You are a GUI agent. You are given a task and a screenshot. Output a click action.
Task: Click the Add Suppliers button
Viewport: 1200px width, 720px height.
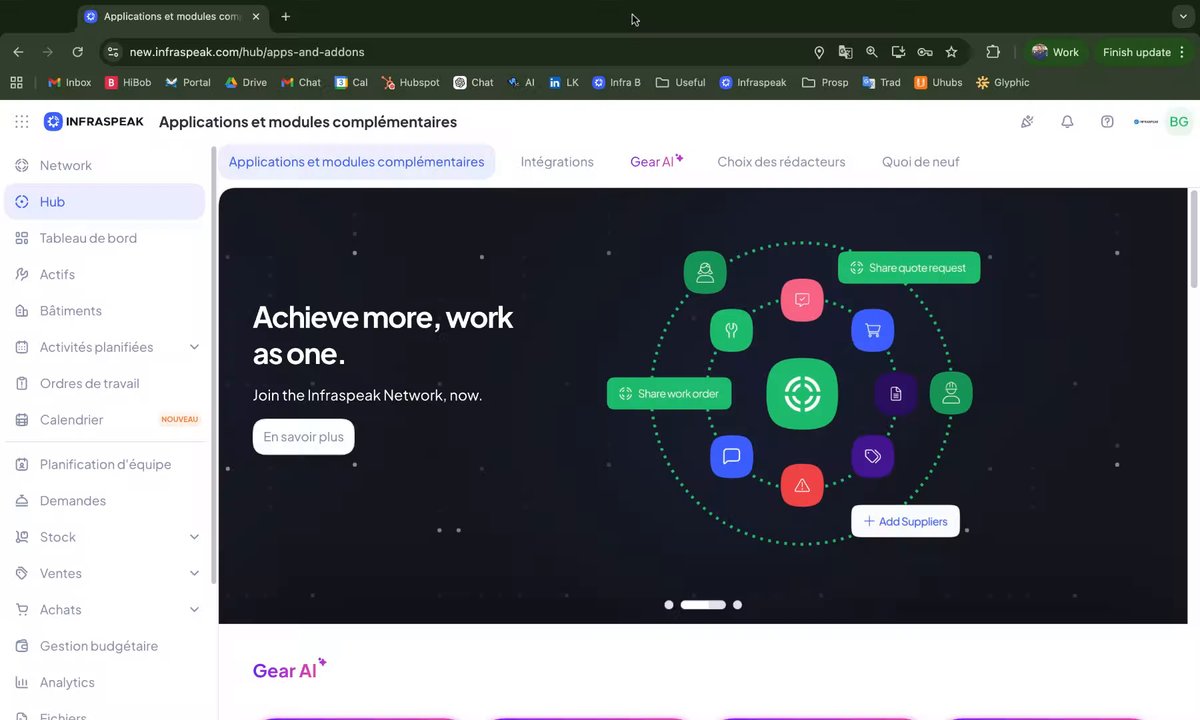pos(905,522)
